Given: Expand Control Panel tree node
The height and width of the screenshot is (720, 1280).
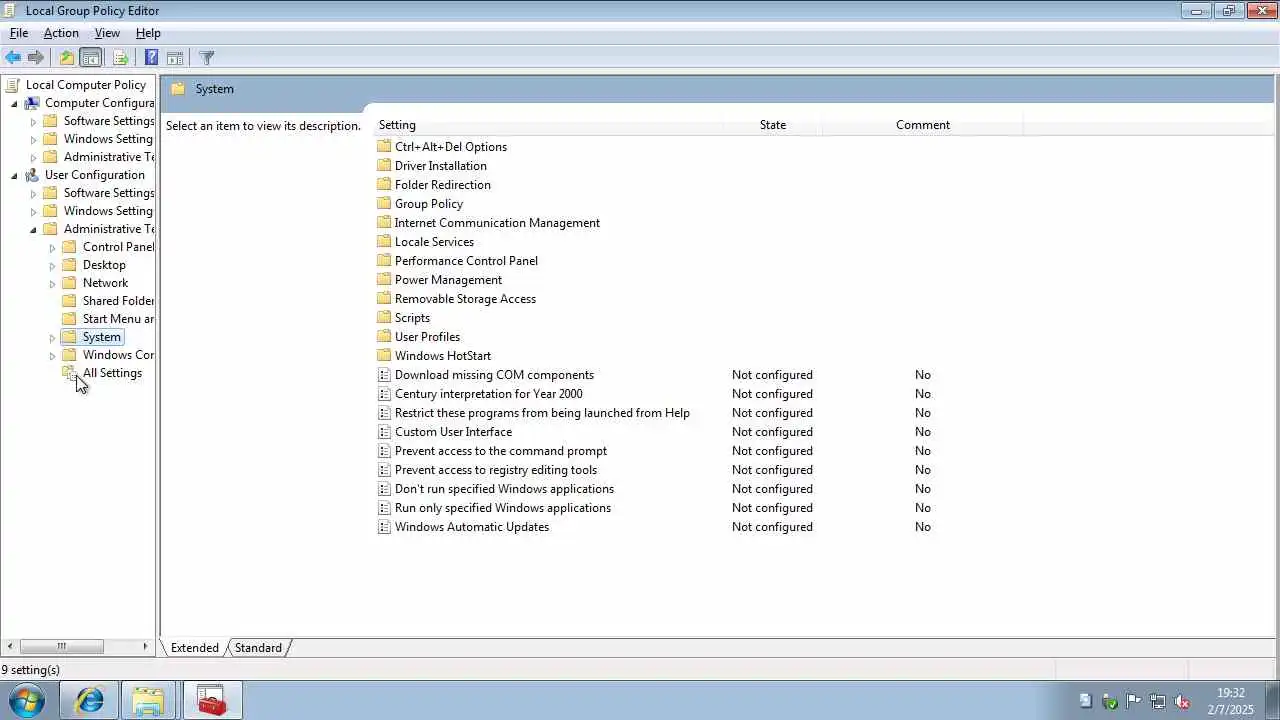Looking at the screenshot, I should click(x=52, y=247).
